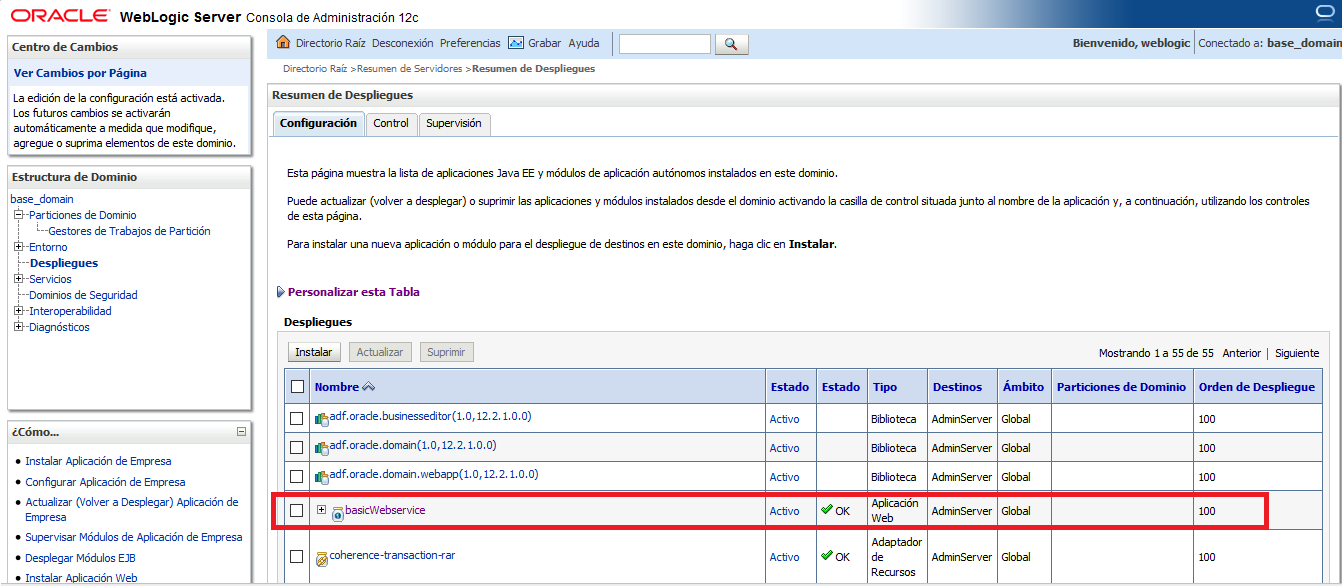Open the basicWebservice deployment link
This screenshot has height=586, width=1342.
tap(385, 510)
